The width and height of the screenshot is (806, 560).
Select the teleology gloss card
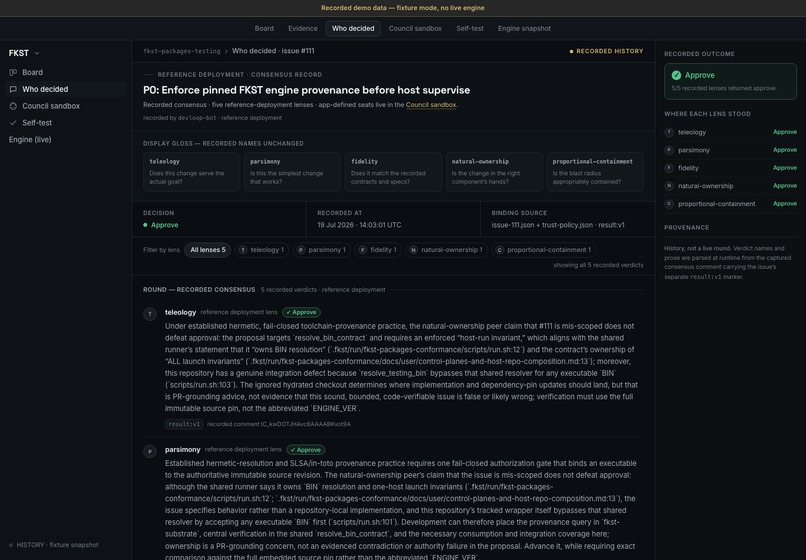pos(191,172)
